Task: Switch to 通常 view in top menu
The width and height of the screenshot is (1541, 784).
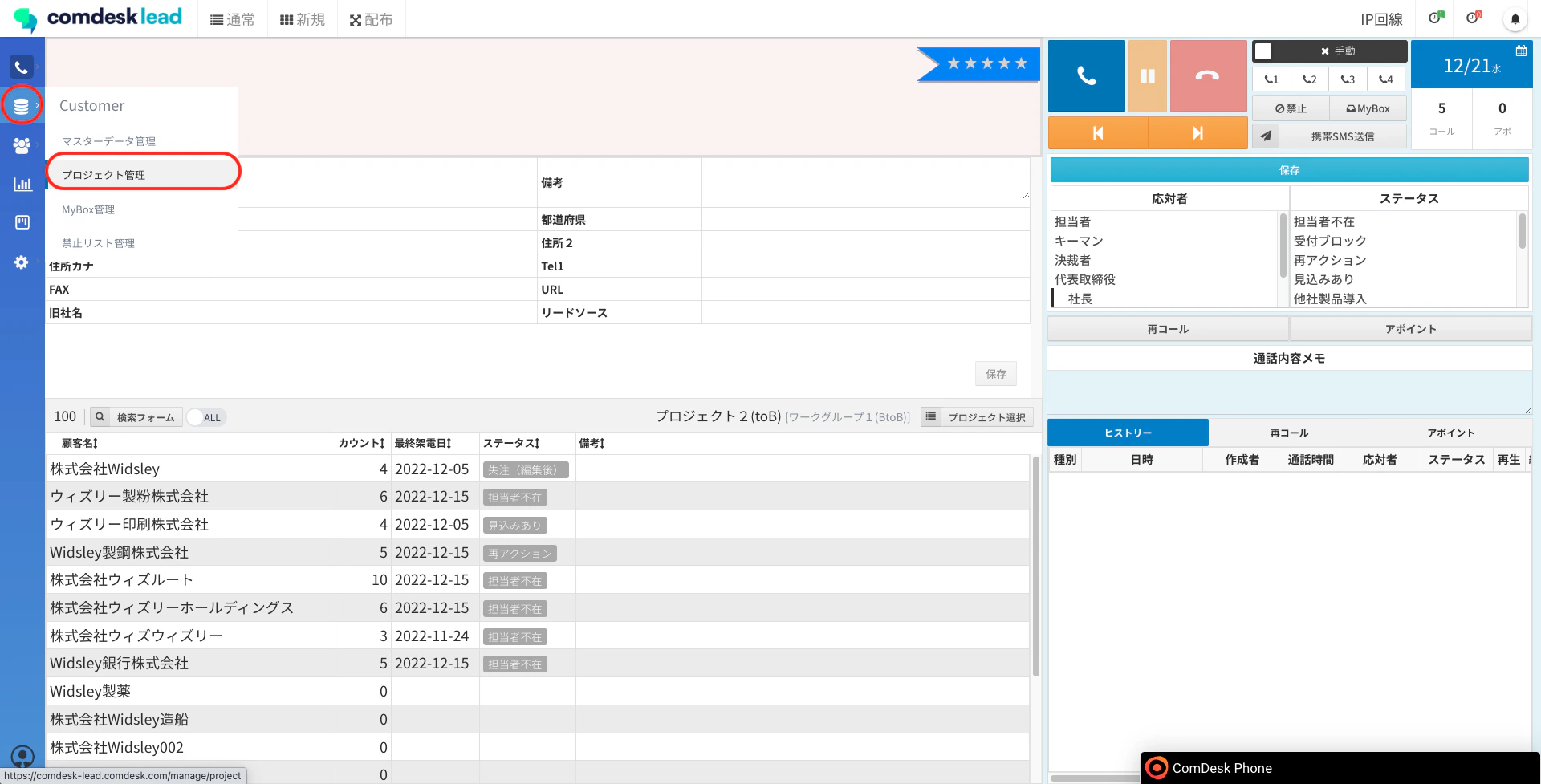Action: pyautogui.click(x=232, y=19)
